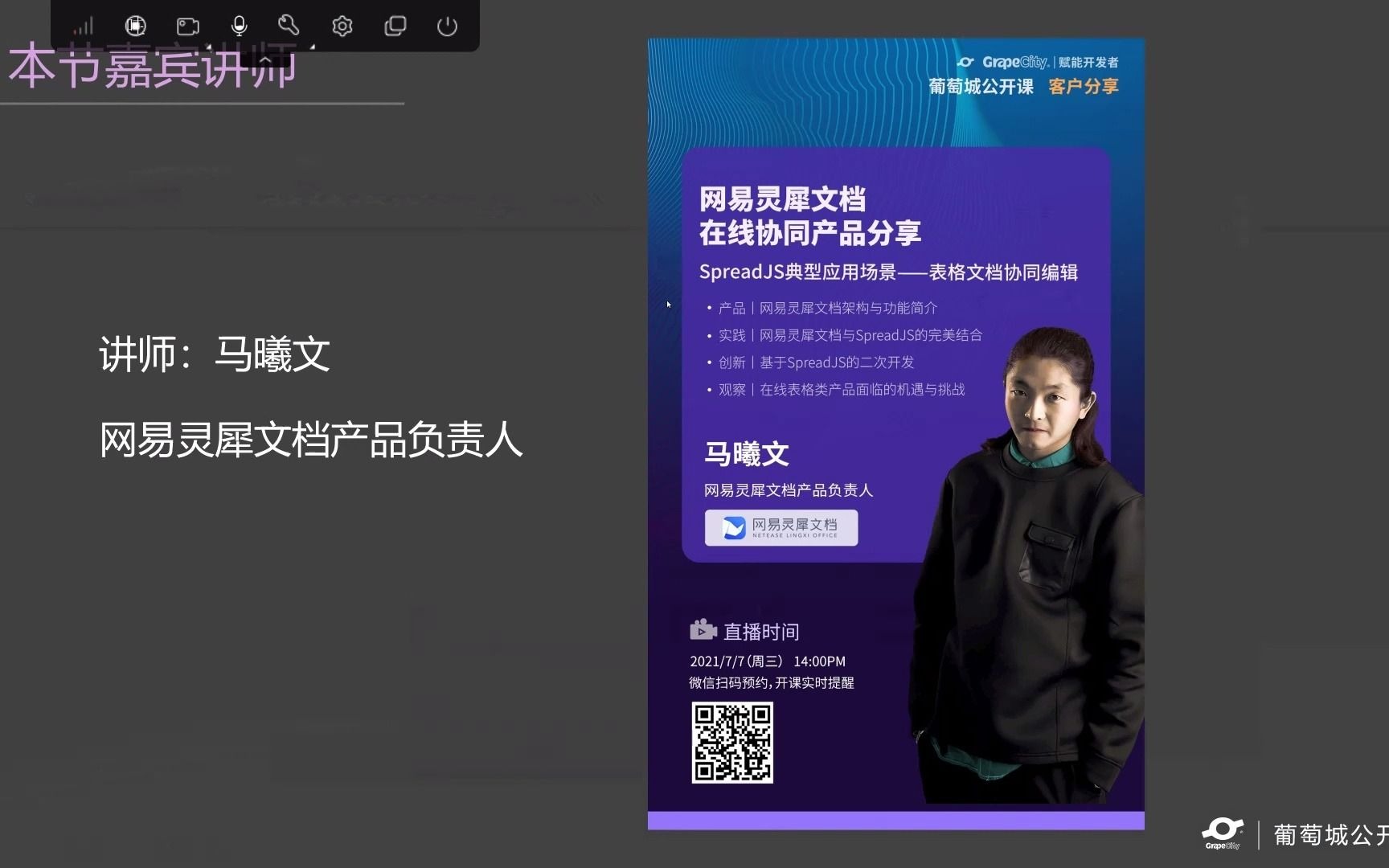Click the video camera icon beside 直播时间

(x=703, y=630)
